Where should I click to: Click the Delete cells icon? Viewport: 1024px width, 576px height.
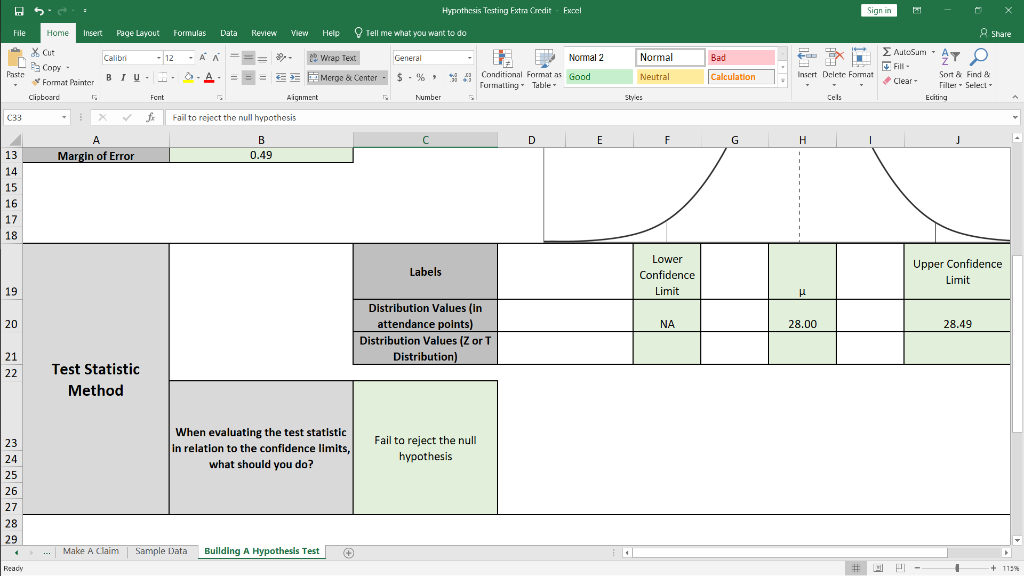(x=834, y=58)
